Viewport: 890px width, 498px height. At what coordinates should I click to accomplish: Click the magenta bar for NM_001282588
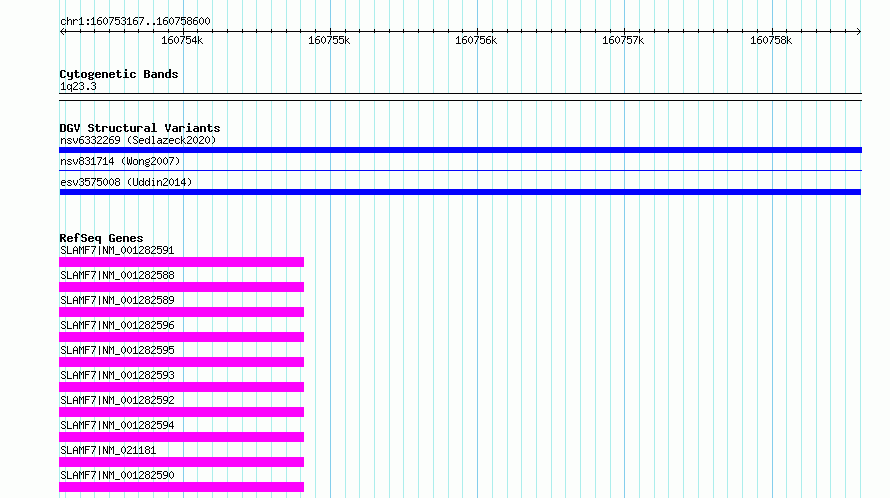point(182,287)
